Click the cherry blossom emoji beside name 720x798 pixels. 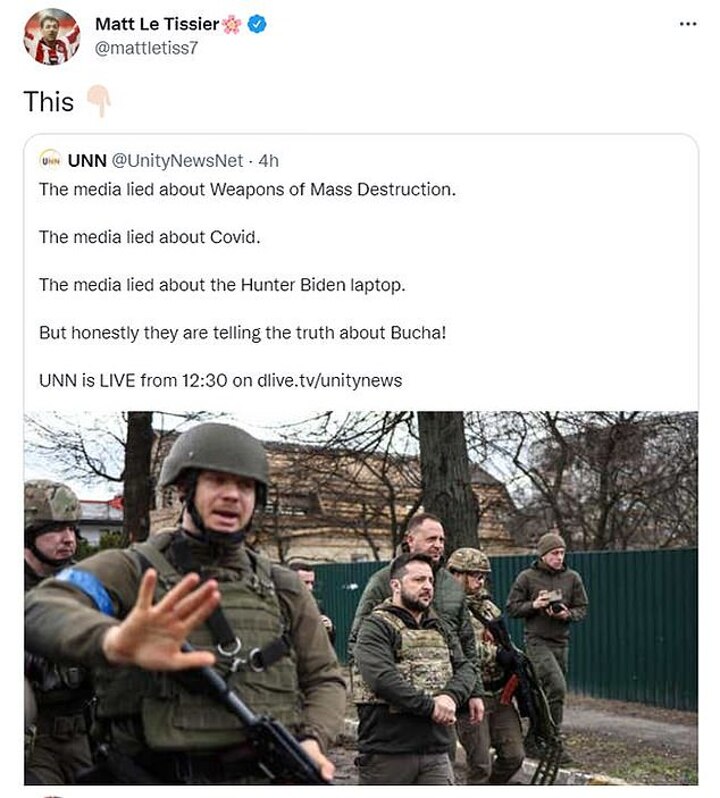coord(232,24)
